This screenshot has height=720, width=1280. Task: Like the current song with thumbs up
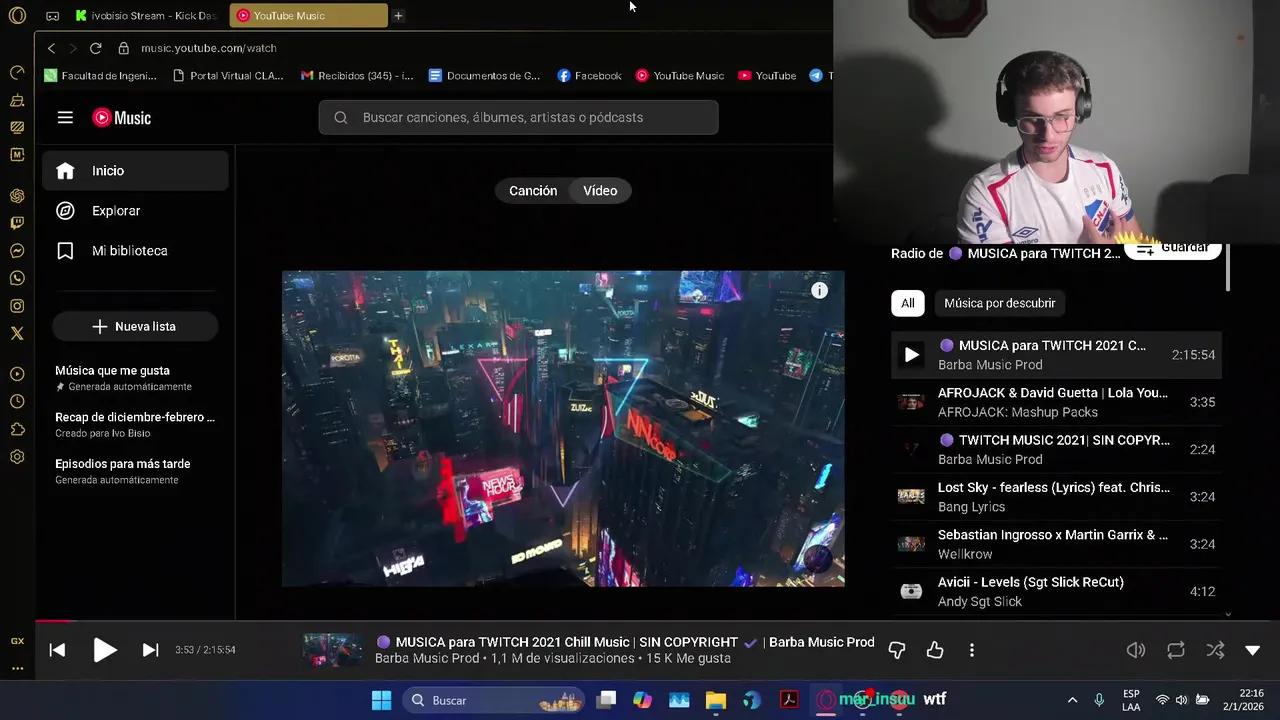[x=935, y=650]
